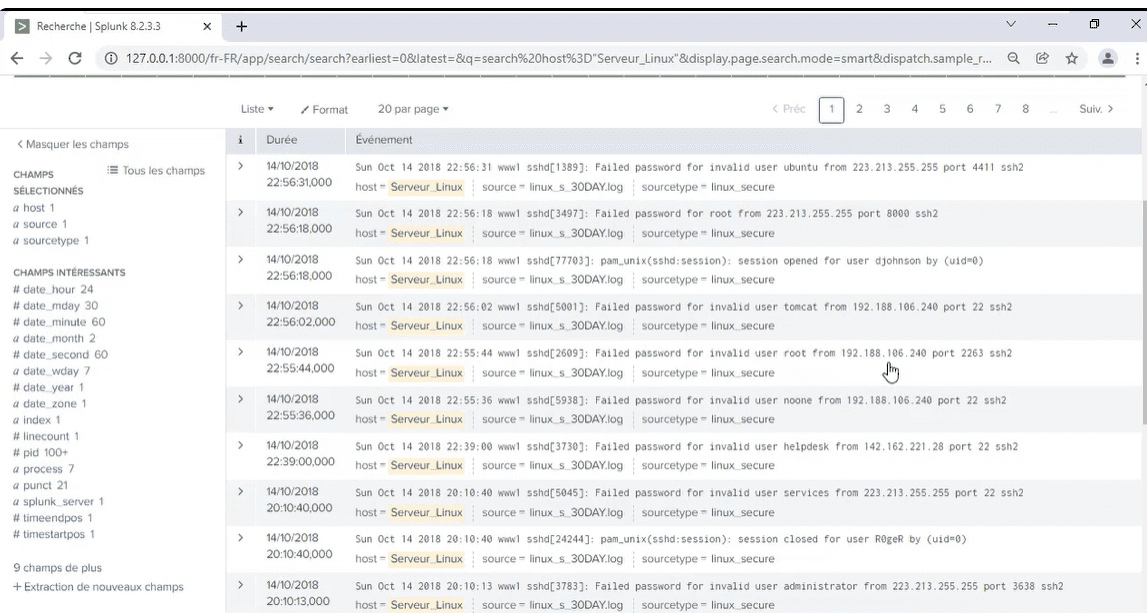Click the Suiv. next page link
This screenshot has width=1147, height=613.
click(1096, 109)
